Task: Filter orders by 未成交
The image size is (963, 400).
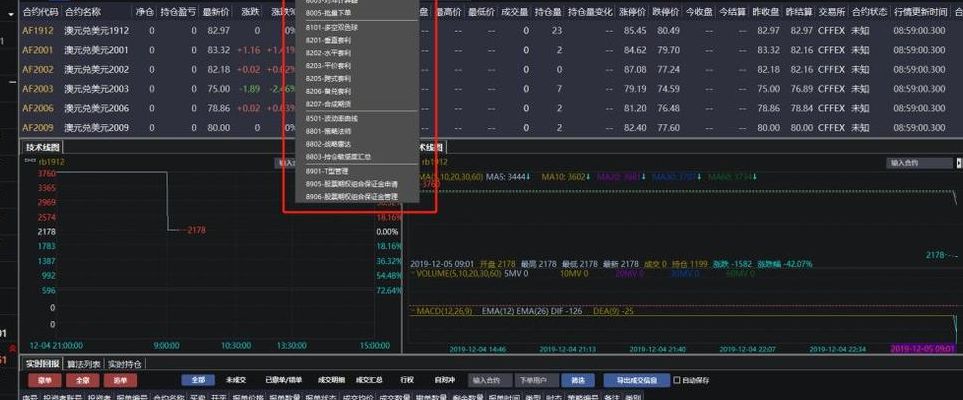Action: (x=236, y=380)
